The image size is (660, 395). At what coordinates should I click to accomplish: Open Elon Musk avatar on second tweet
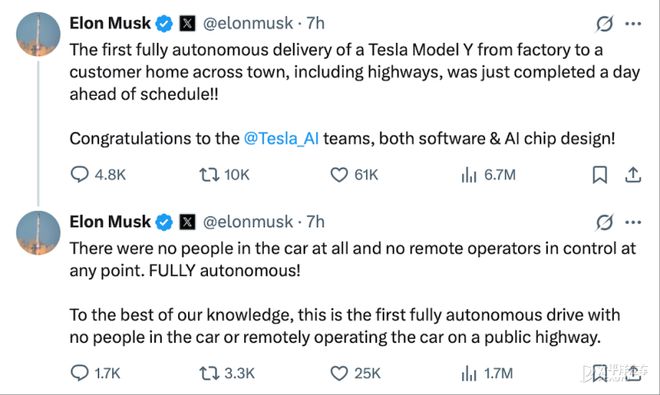pyautogui.click(x=38, y=233)
